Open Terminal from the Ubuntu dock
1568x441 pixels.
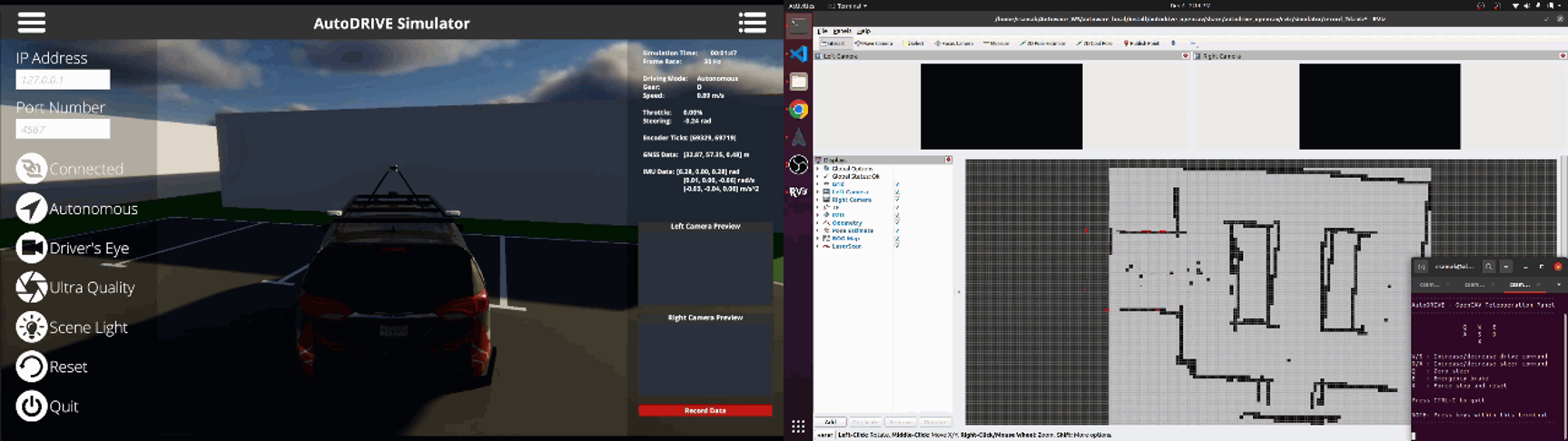[x=798, y=26]
